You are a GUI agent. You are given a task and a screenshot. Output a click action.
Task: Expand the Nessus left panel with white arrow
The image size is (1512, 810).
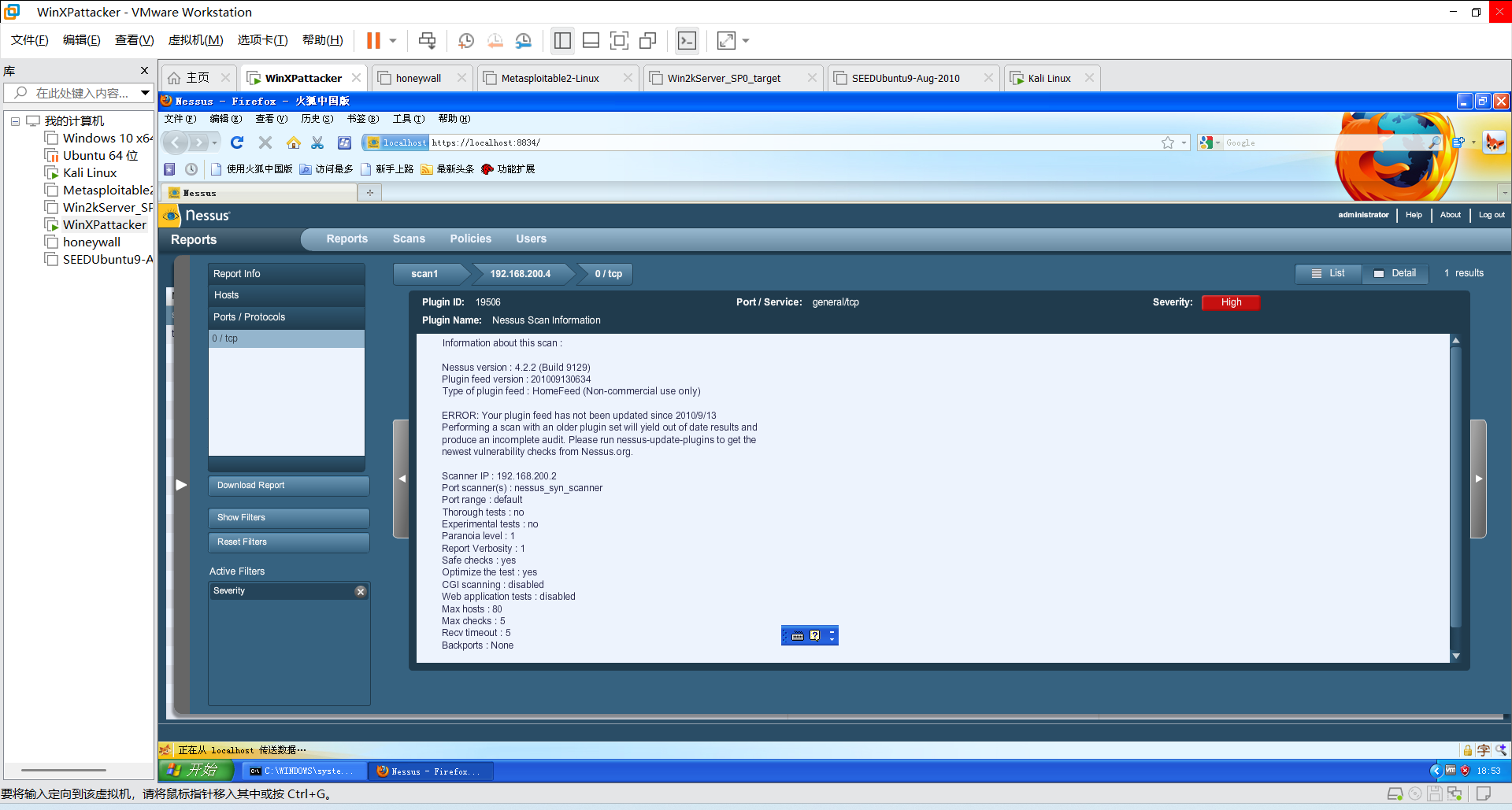(181, 485)
